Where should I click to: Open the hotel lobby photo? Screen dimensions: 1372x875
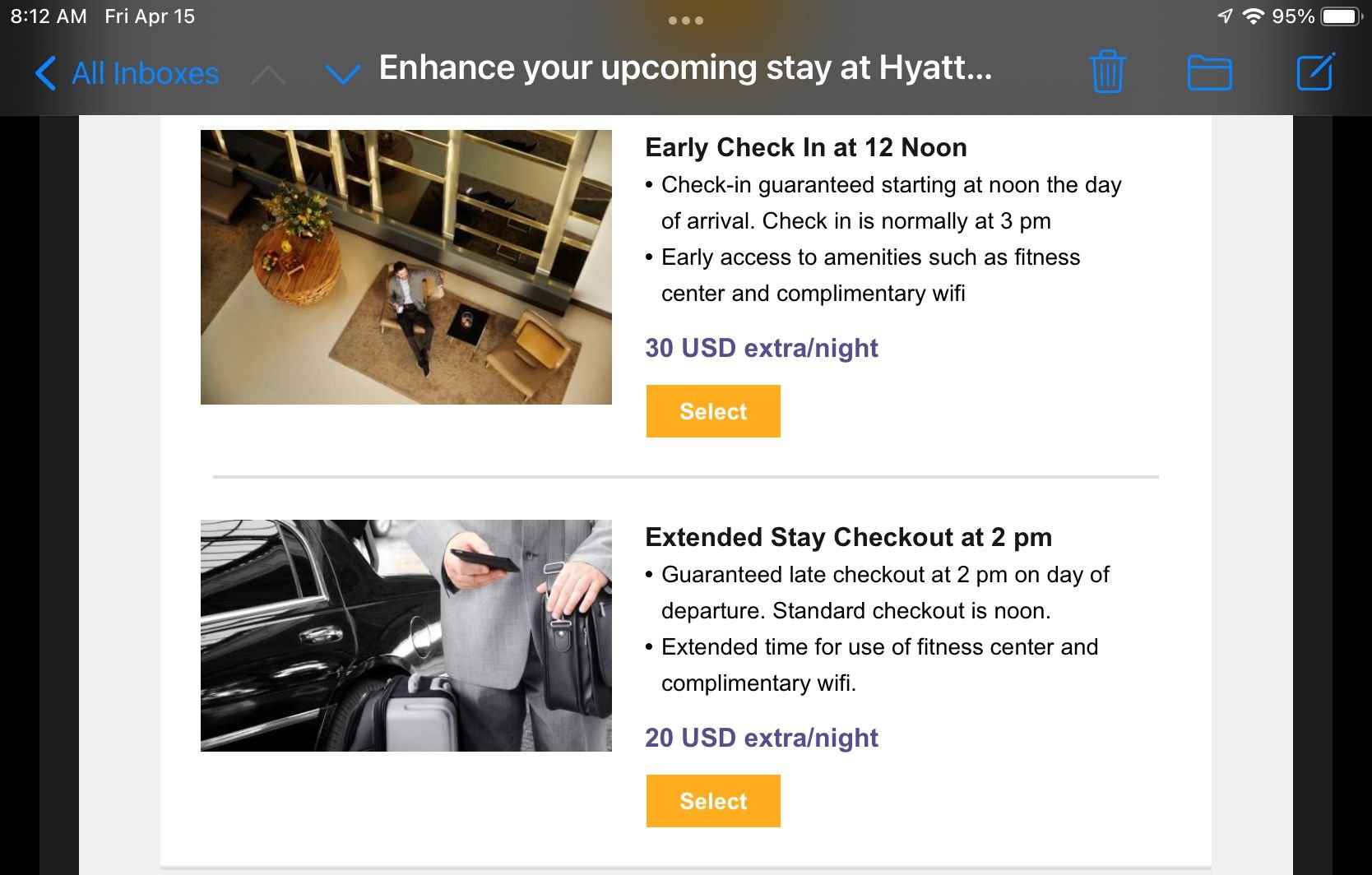[x=406, y=266]
